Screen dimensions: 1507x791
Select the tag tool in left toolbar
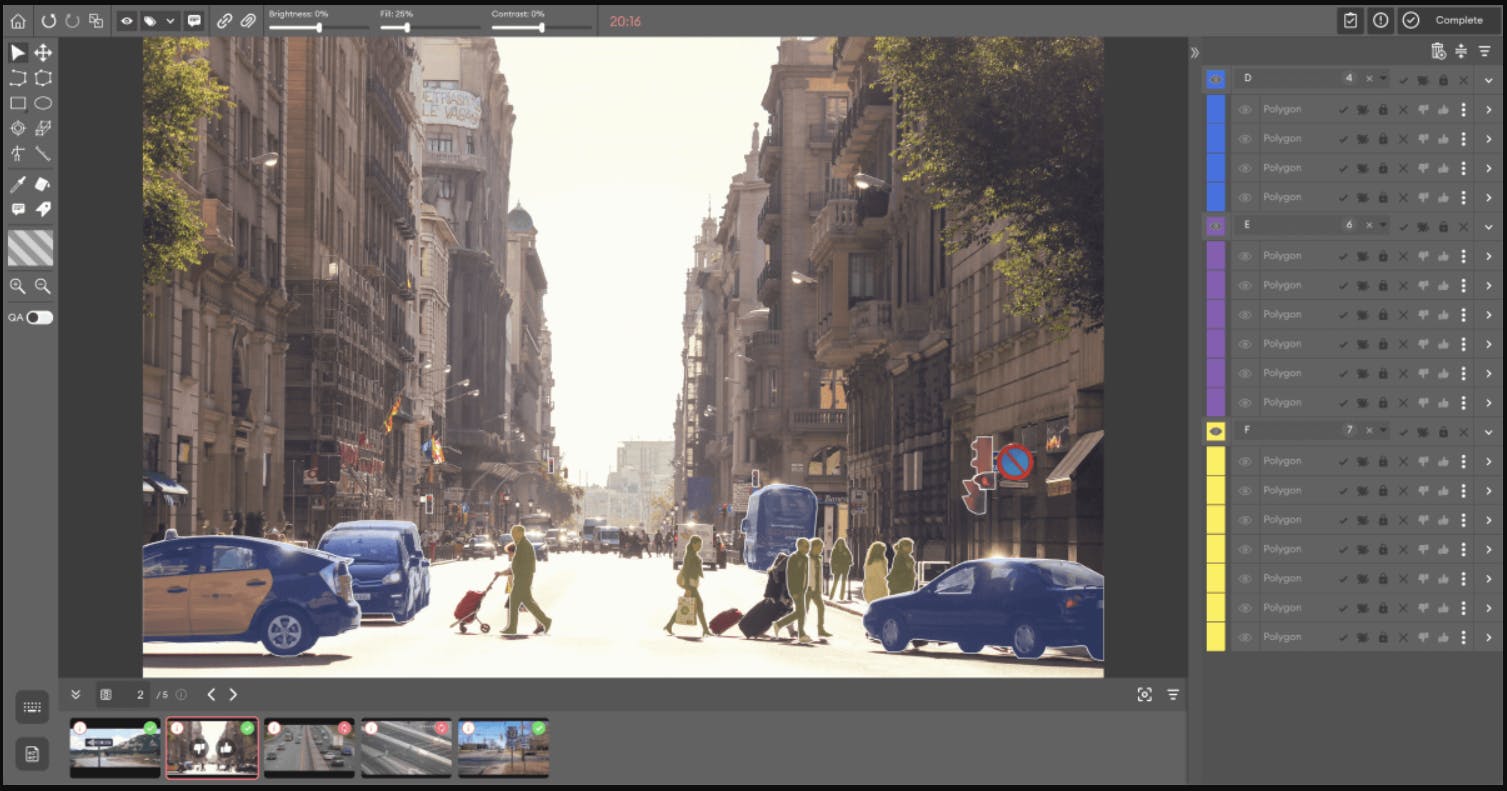[43, 209]
